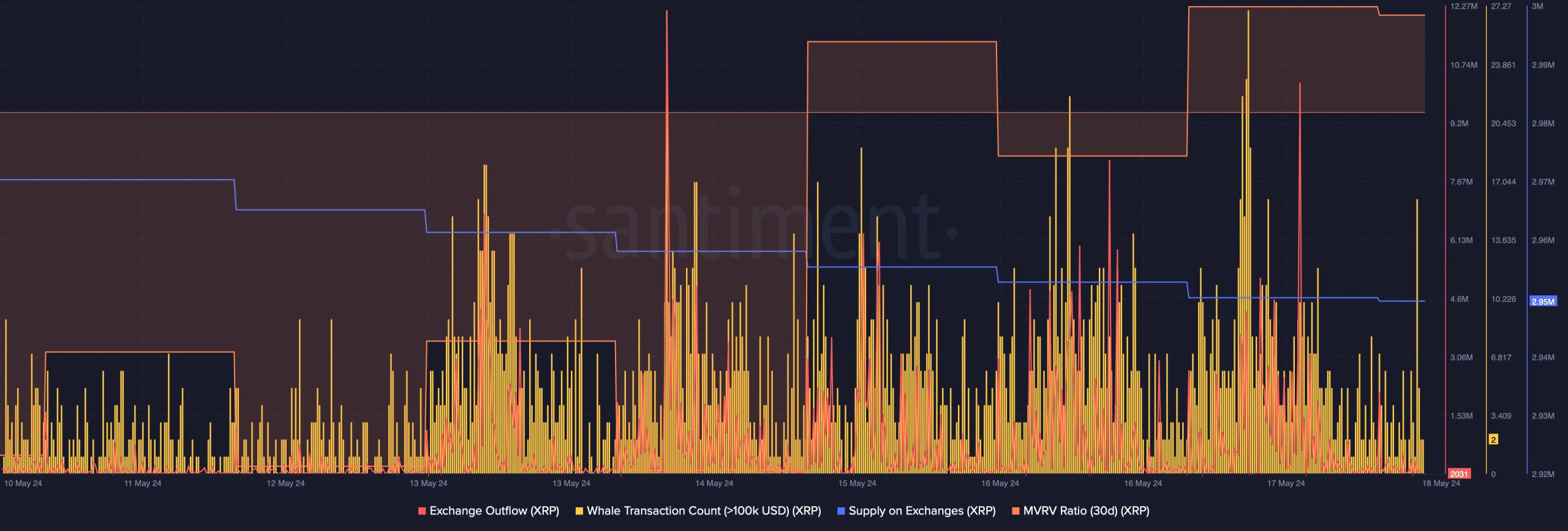Click the yellow Whale Transaction Count swatch

pyautogui.click(x=579, y=511)
